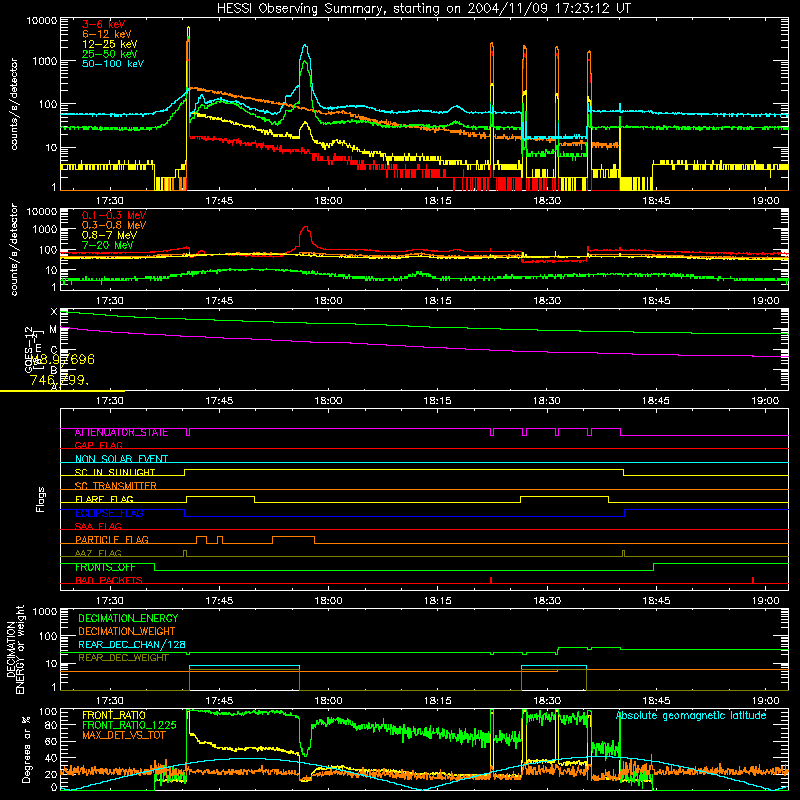Select the orange 6-12 keV legend label
The width and height of the screenshot is (800, 800).
[x=107, y=34]
